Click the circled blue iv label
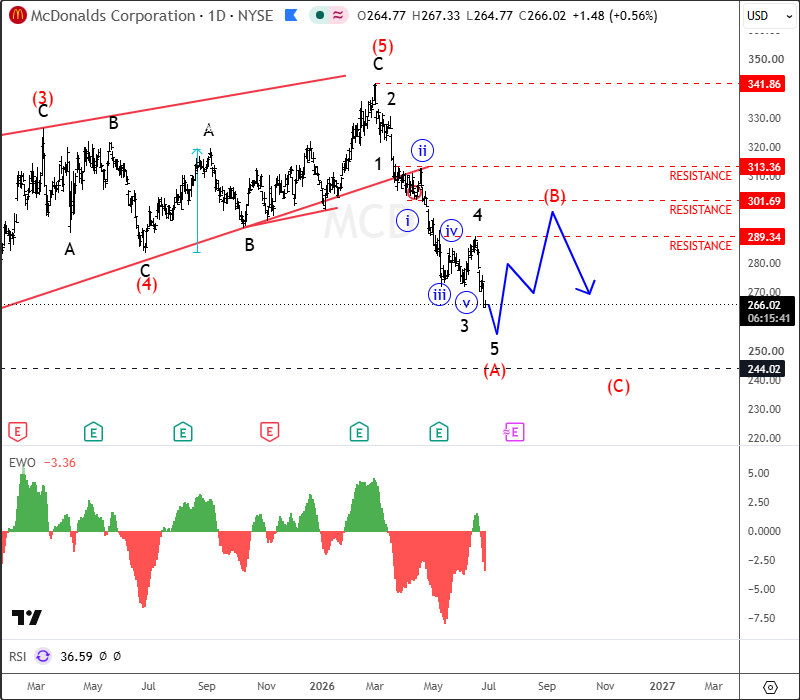This screenshot has width=800, height=700. [451, 231]
